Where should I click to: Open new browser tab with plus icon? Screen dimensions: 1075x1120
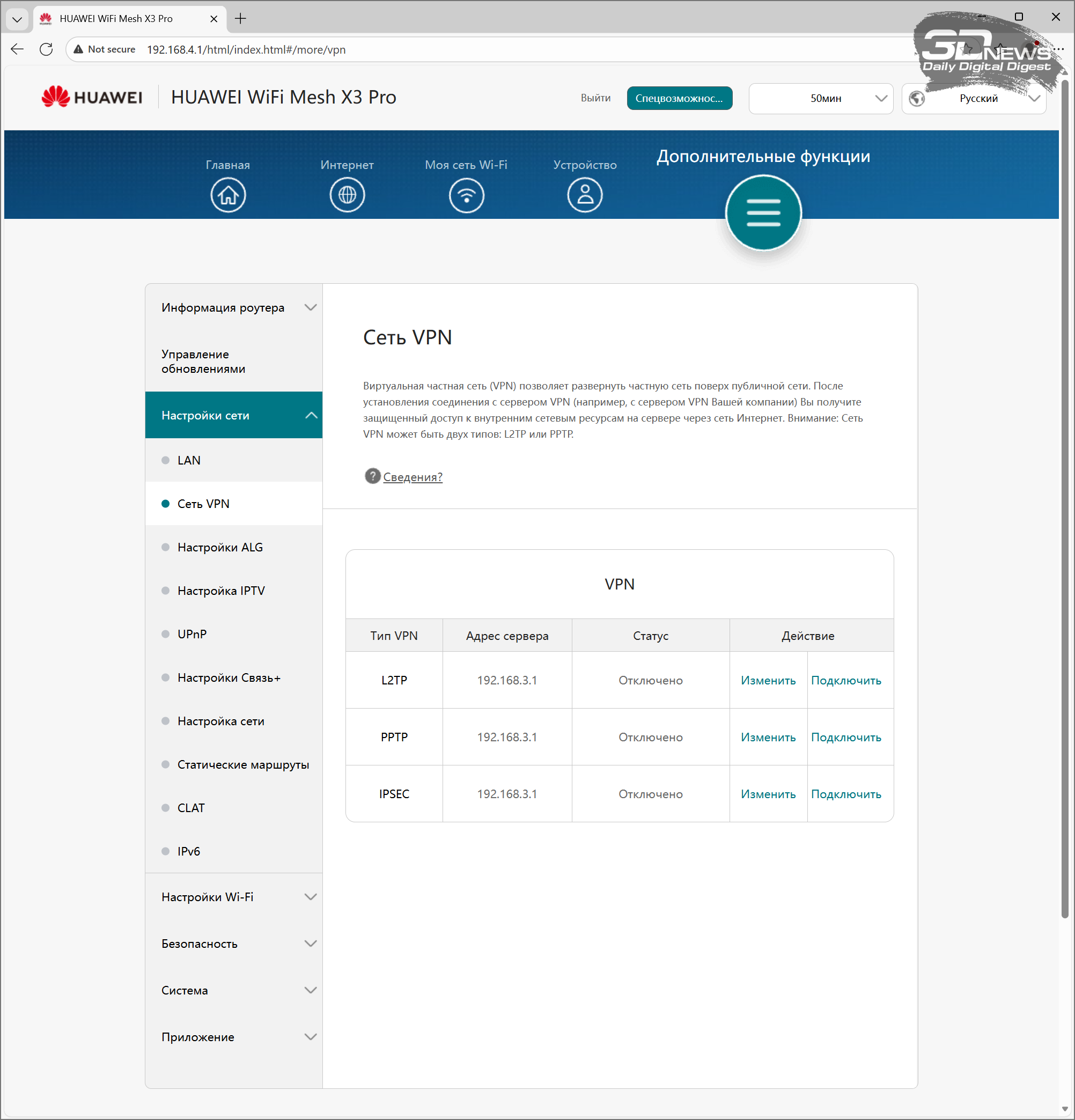click(241, 19)
